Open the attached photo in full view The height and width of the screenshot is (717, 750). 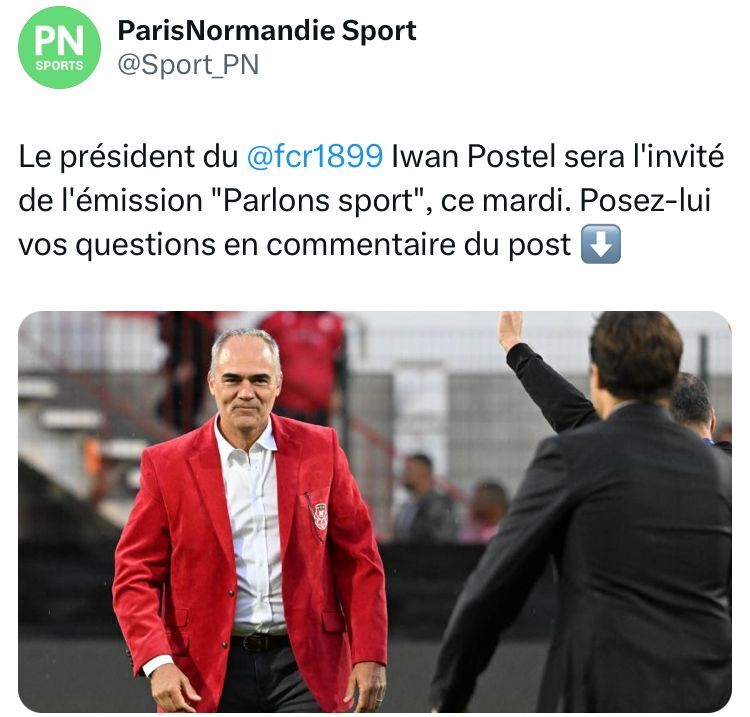[375, 511]
